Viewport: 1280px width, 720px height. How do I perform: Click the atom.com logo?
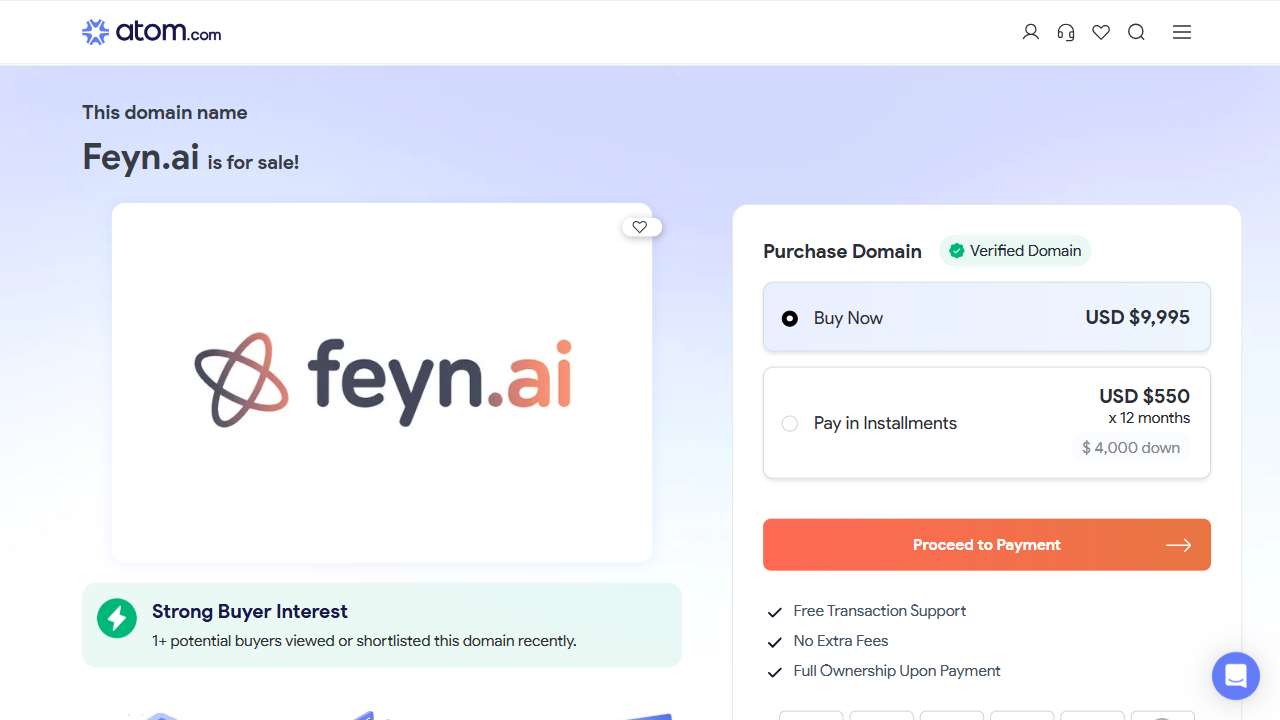[151, 32]
